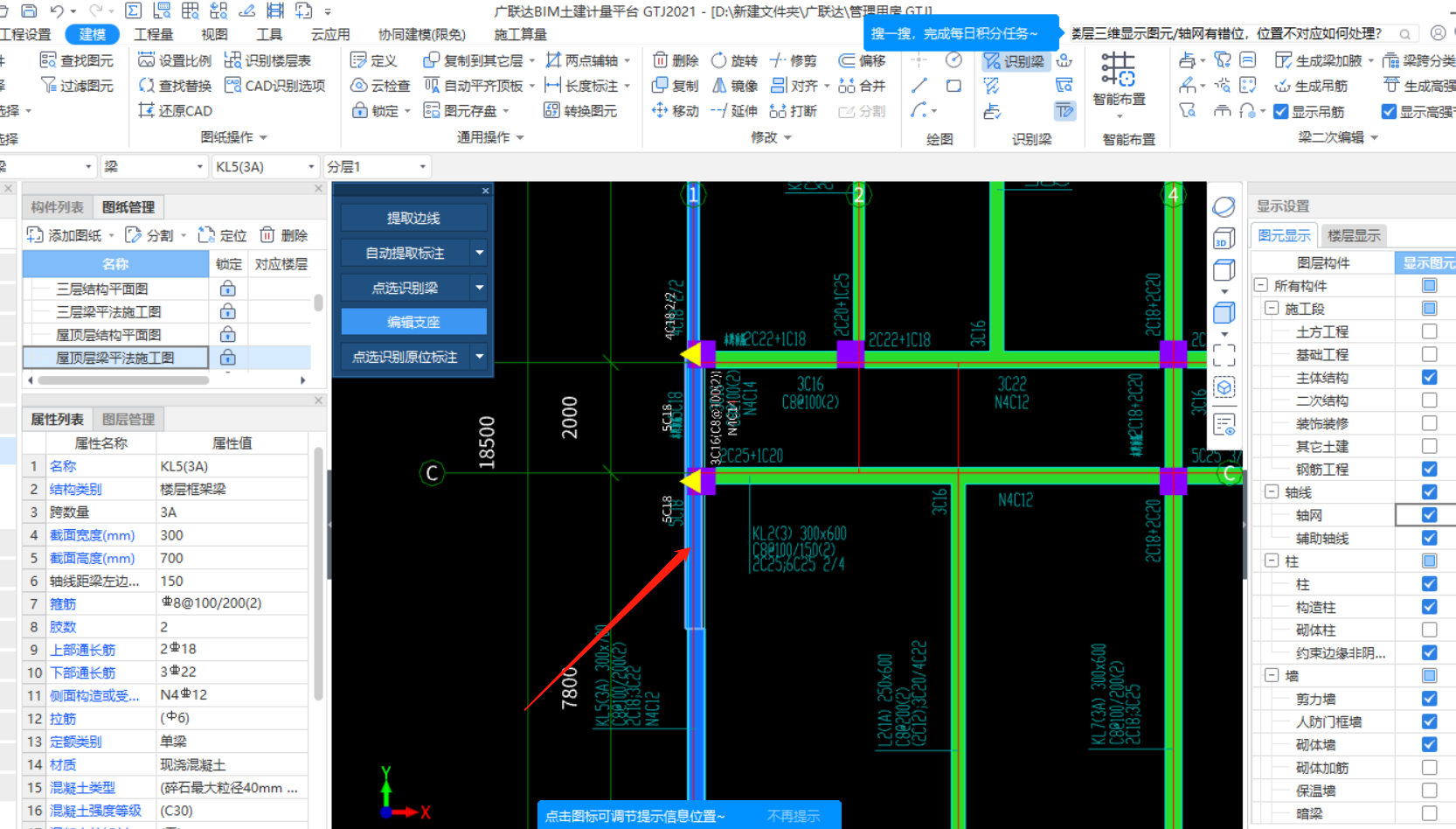
Task: Toggle 土方工程 display checkbox
Action: pos(1429,331)
